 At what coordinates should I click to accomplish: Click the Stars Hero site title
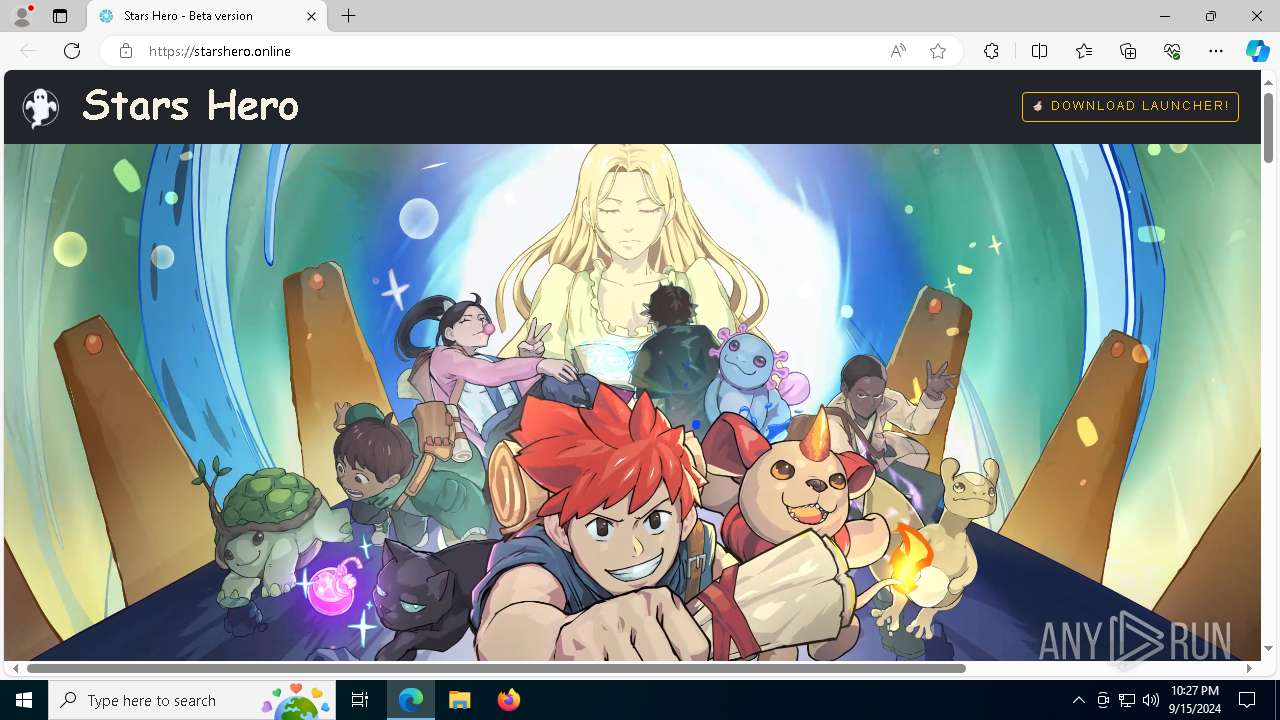(x=190, y=105)
